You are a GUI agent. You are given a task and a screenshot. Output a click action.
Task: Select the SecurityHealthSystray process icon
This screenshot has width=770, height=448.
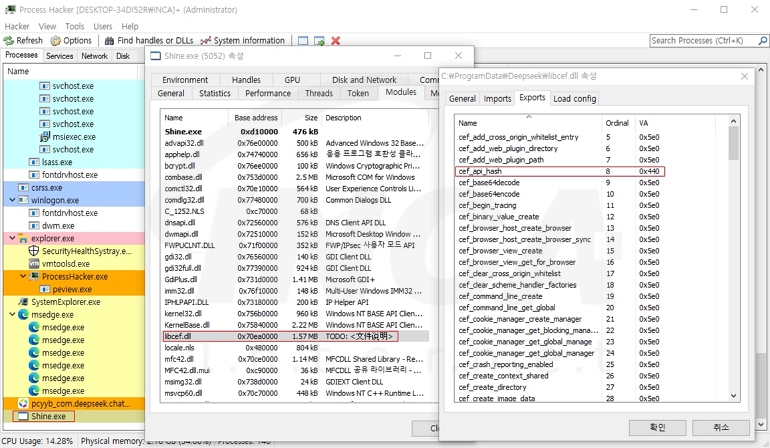click(x=33, y=251)
